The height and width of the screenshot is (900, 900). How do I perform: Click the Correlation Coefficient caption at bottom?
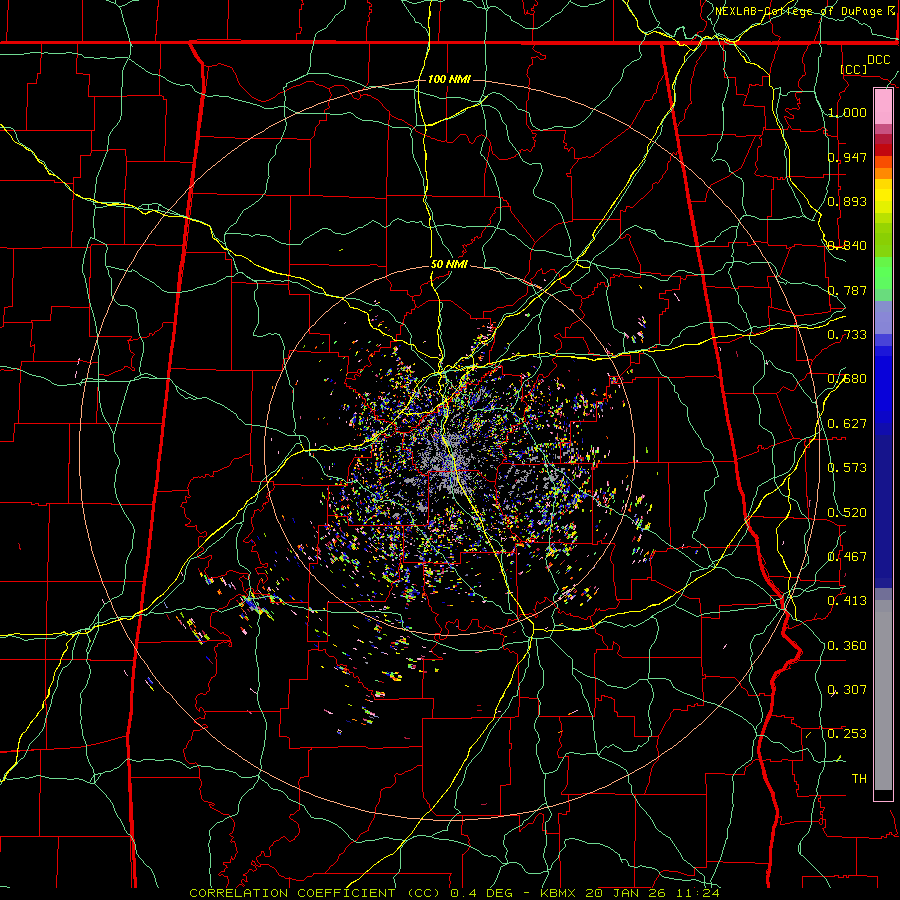pos(454,893)
